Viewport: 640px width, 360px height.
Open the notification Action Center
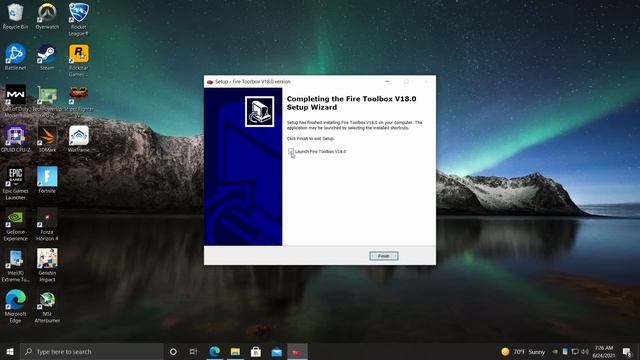(x=627, y=351)
